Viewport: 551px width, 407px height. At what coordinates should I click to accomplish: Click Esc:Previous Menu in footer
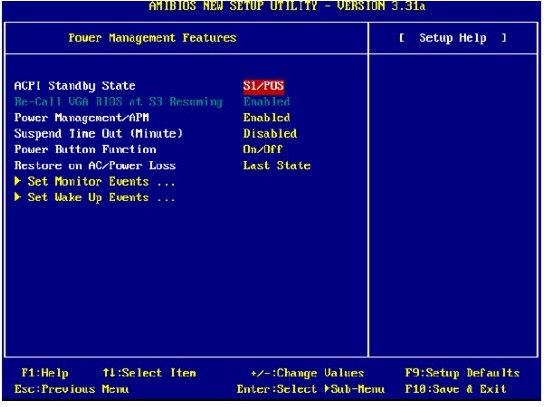pos(71,389)
